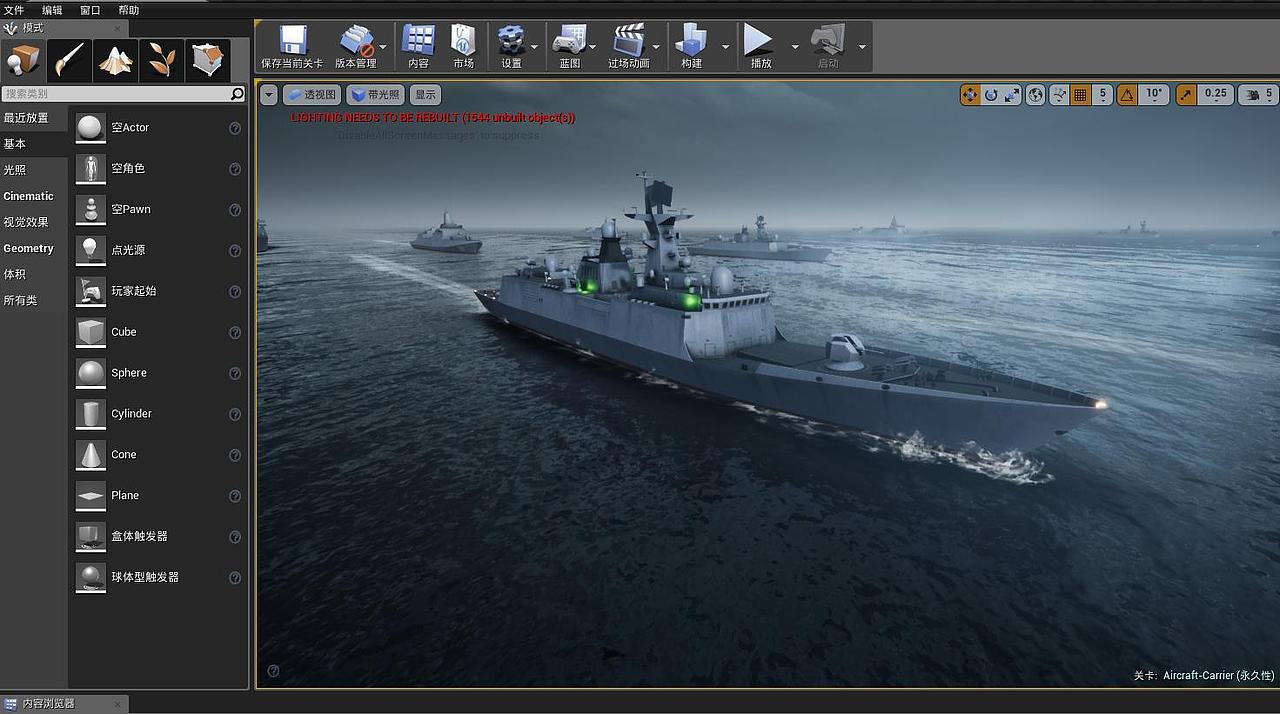Open rotation snap 10° dropdown

(x=1154, y=95)
